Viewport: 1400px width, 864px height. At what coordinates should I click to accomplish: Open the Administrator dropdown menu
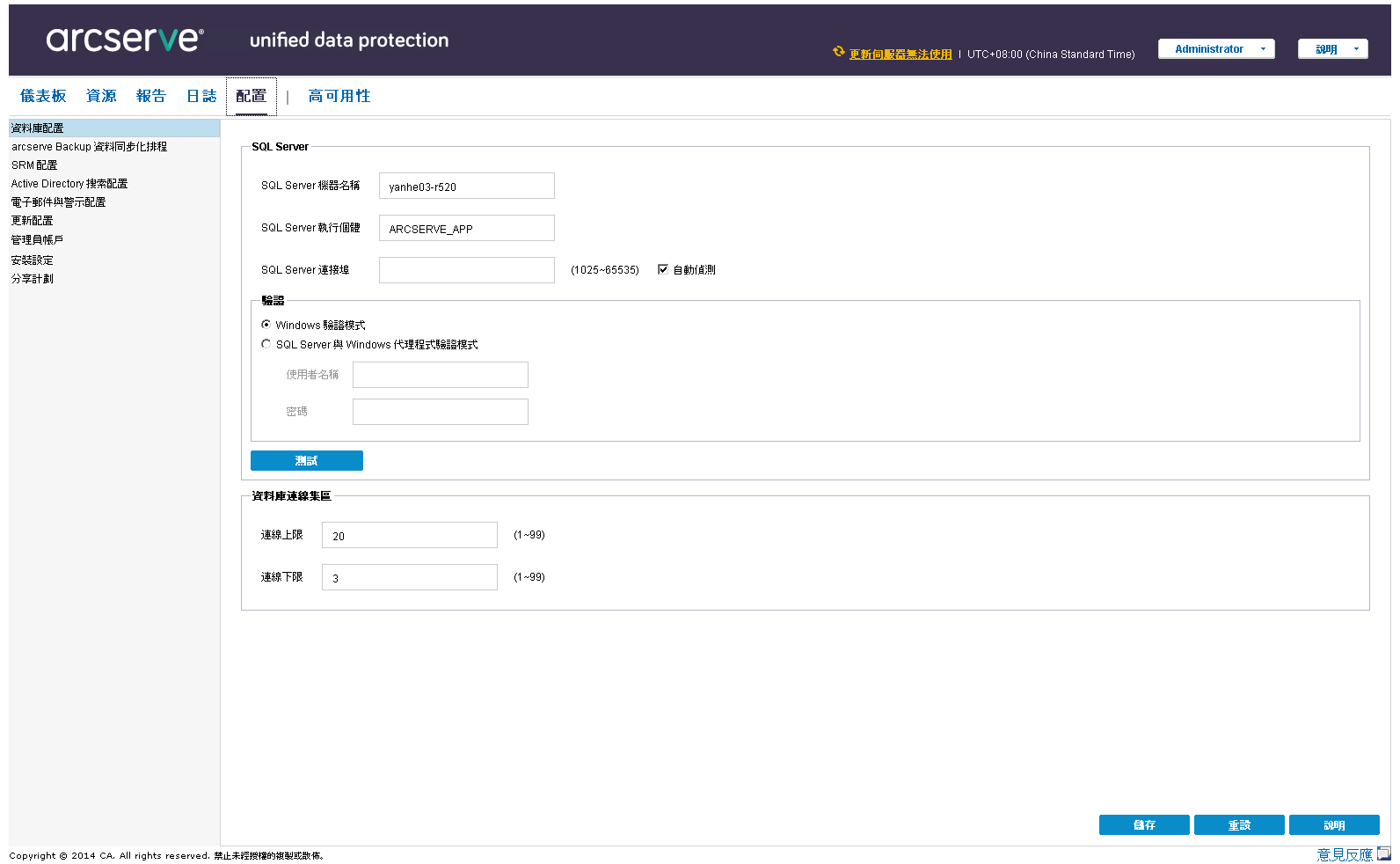click(1216, 49)
